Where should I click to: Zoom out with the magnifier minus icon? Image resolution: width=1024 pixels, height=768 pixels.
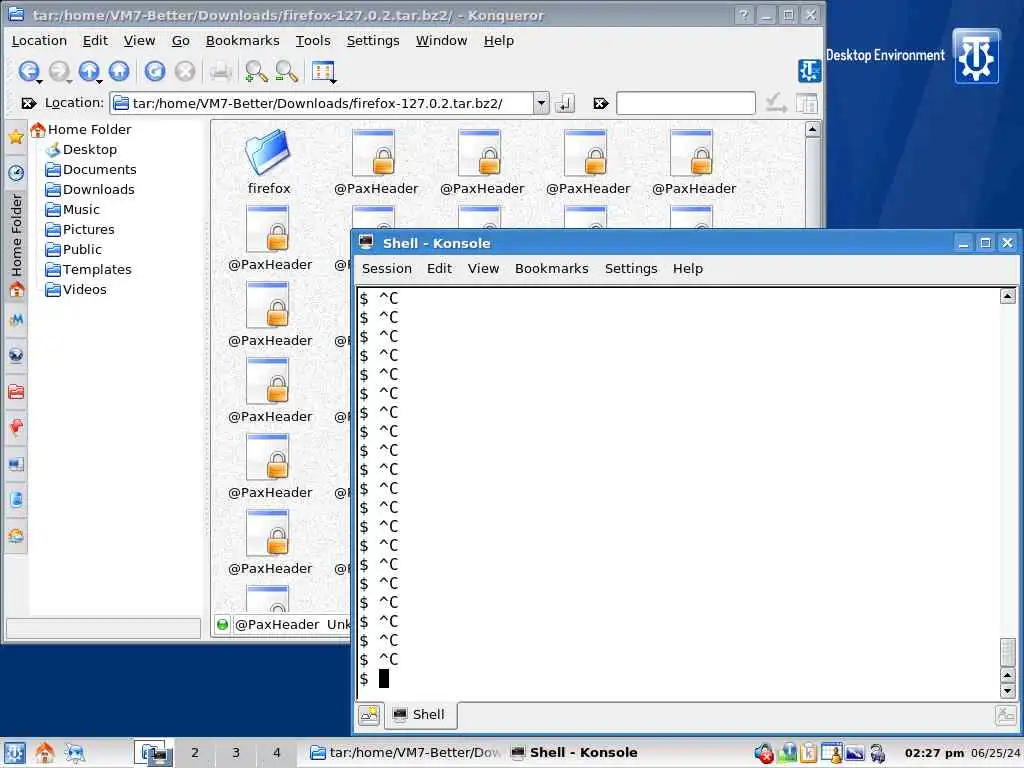286,71
